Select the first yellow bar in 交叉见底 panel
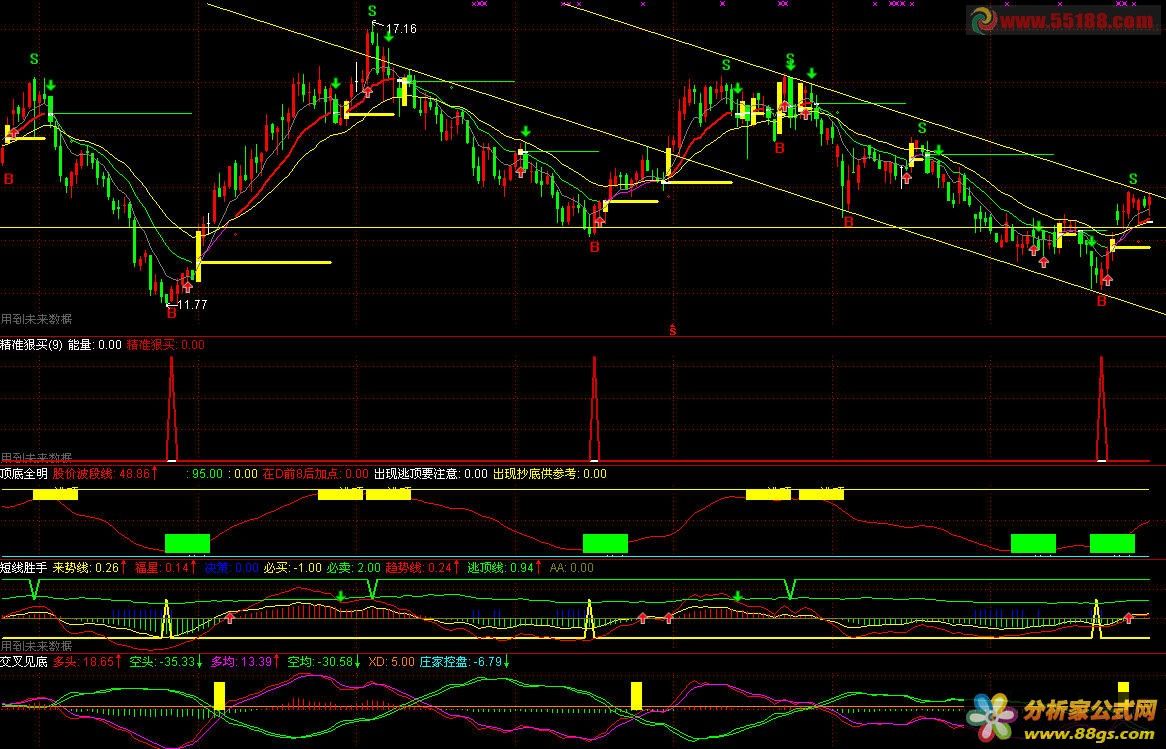Viewport: 1166px width, 749px height. coord(219,696)
